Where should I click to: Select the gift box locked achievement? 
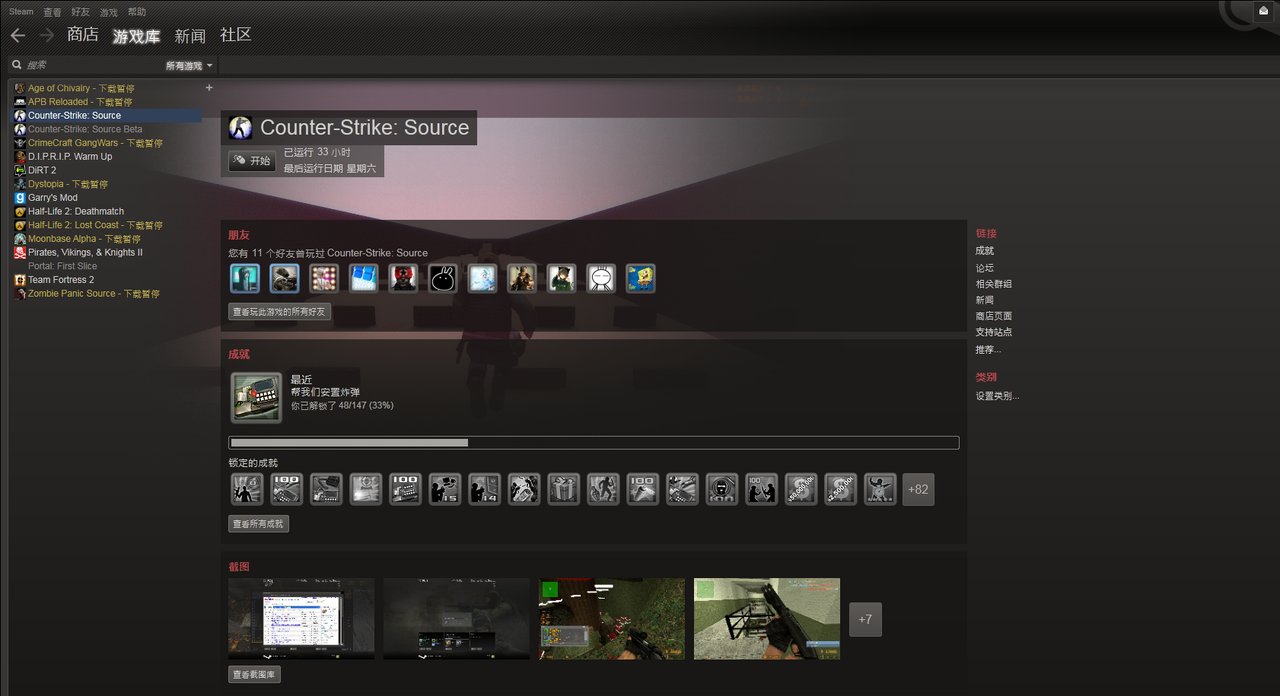click(x=563, y=489)
